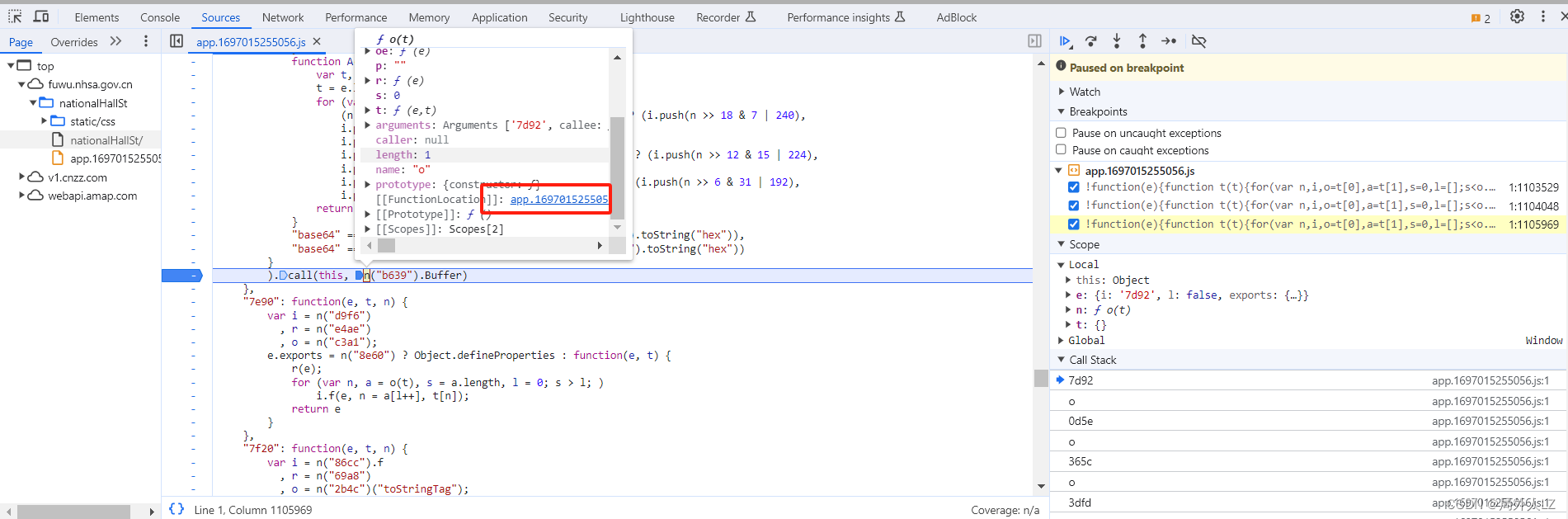The height and width of the screenshot is (519, 1568).
Task: Switch to the Elements tab
Action: pos(97,17)
